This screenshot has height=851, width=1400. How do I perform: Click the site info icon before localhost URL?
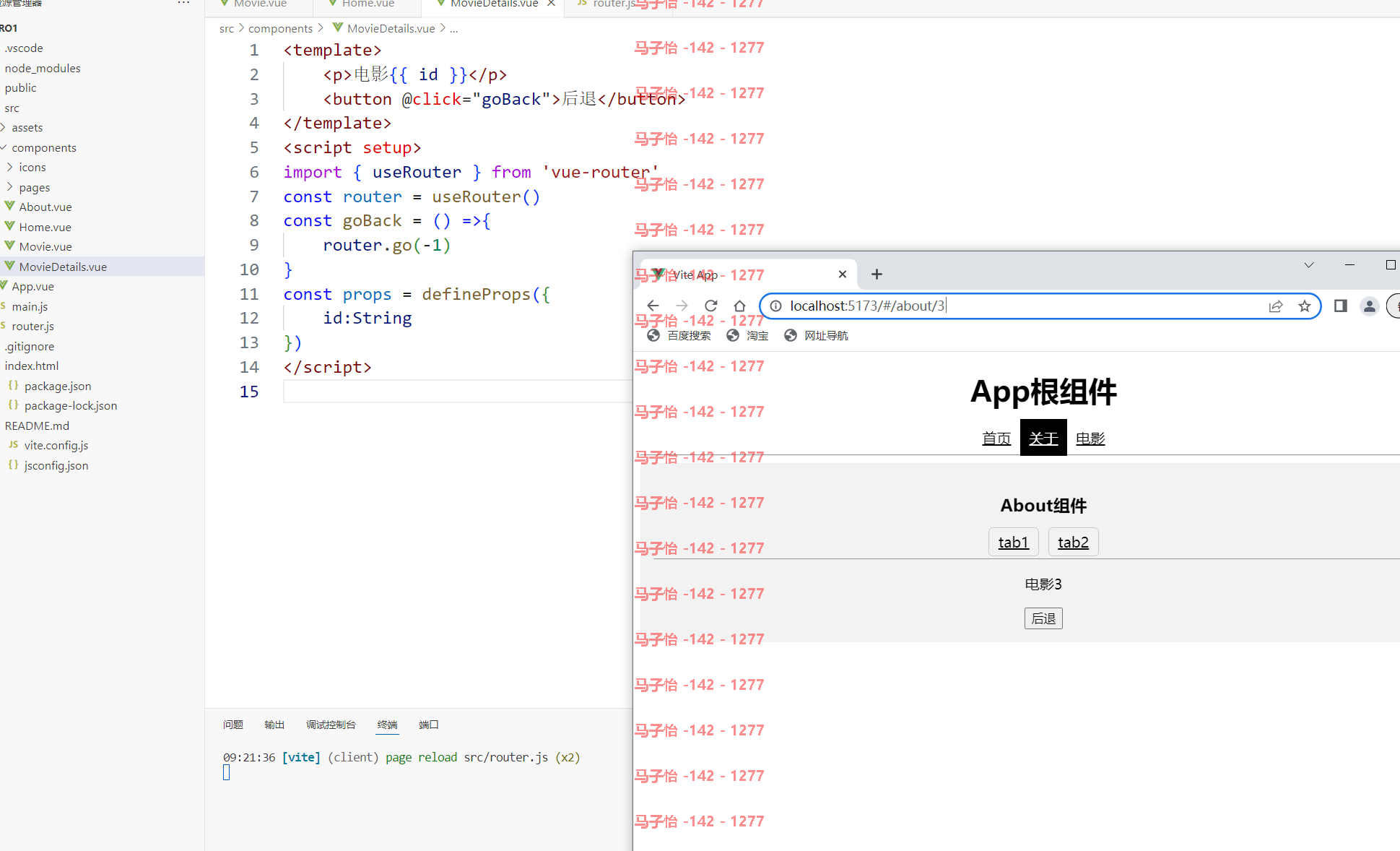(775, 306)
